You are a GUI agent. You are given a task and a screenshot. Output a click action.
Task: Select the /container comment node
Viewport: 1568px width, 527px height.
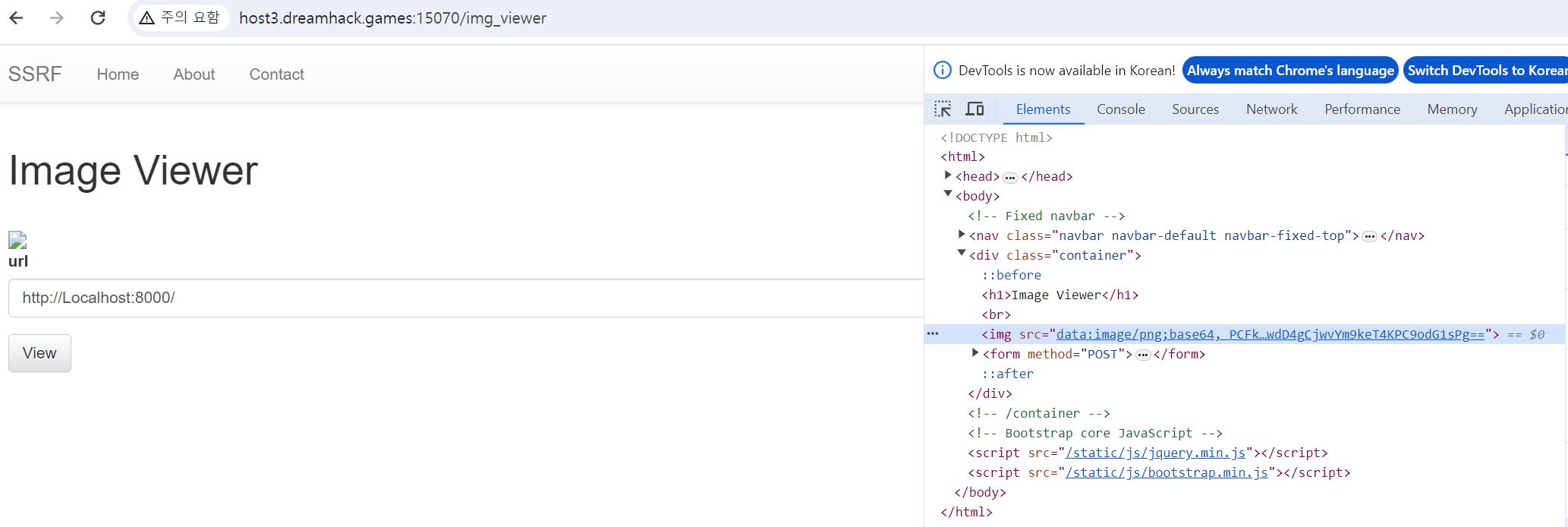1038,414
